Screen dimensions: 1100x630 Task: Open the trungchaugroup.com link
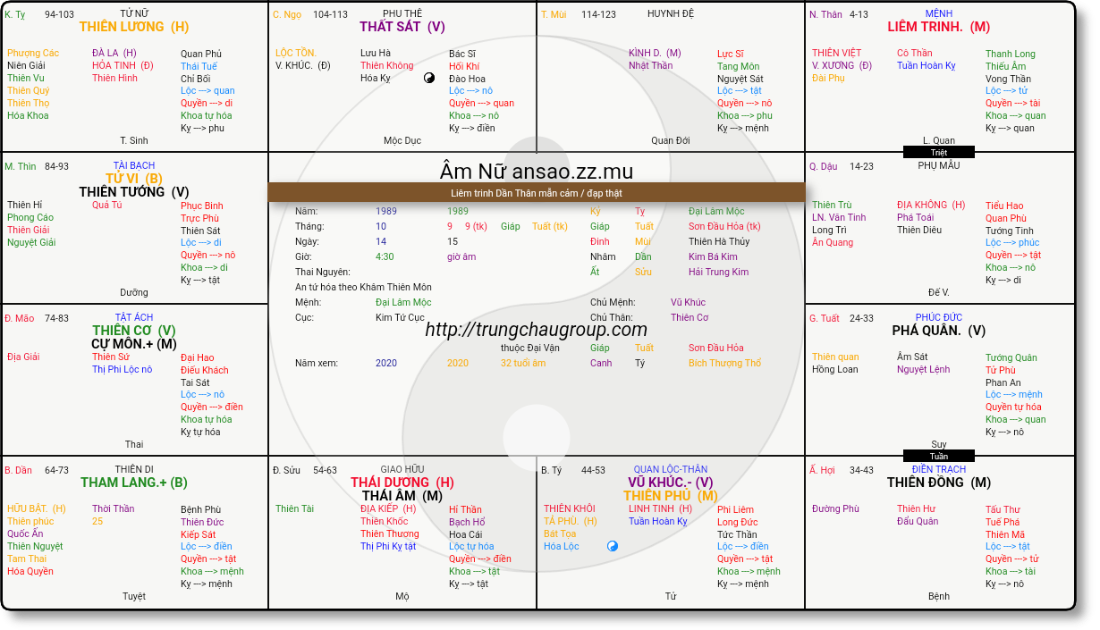click(x=536, y=329)
